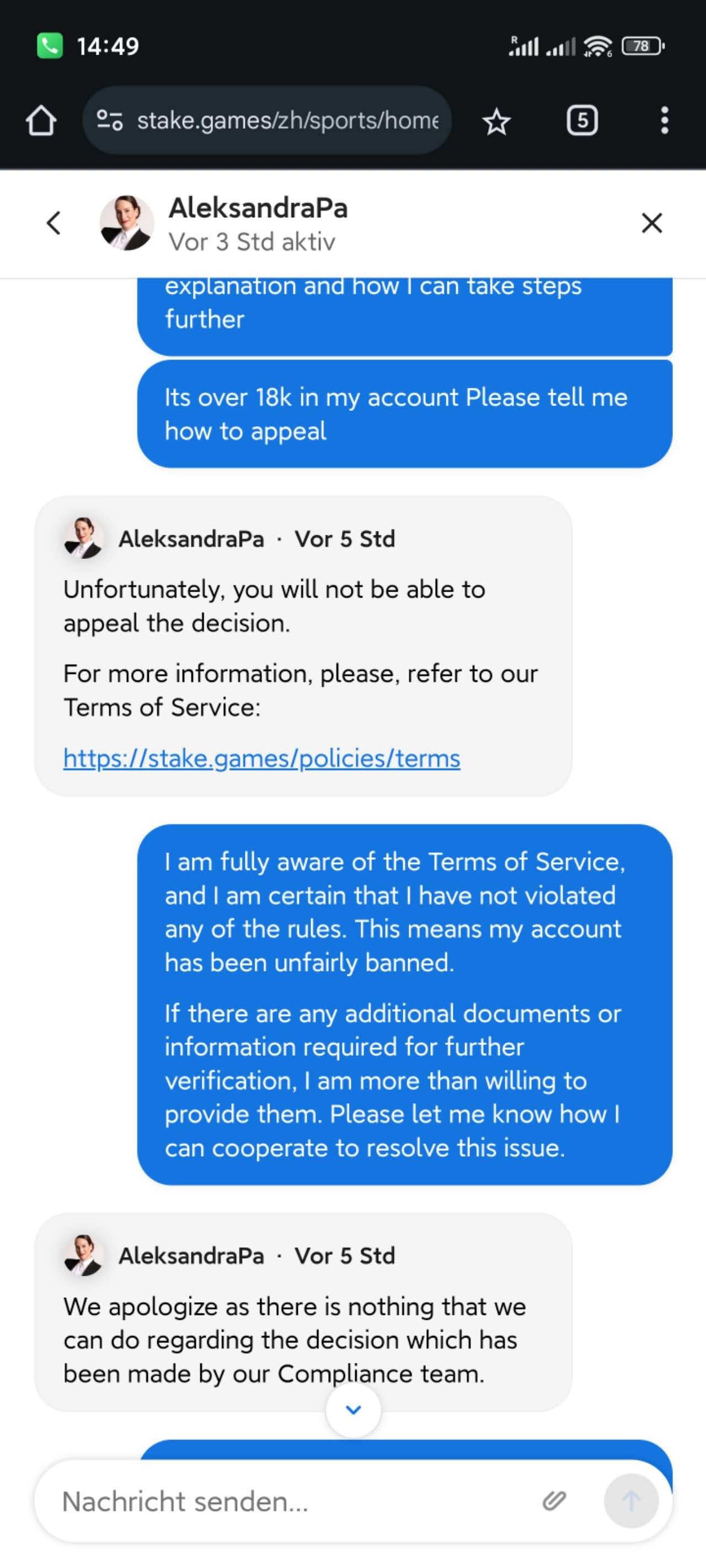706x1568 pixels.
Task: Tap the browser home icon
Action: [41, 121]
